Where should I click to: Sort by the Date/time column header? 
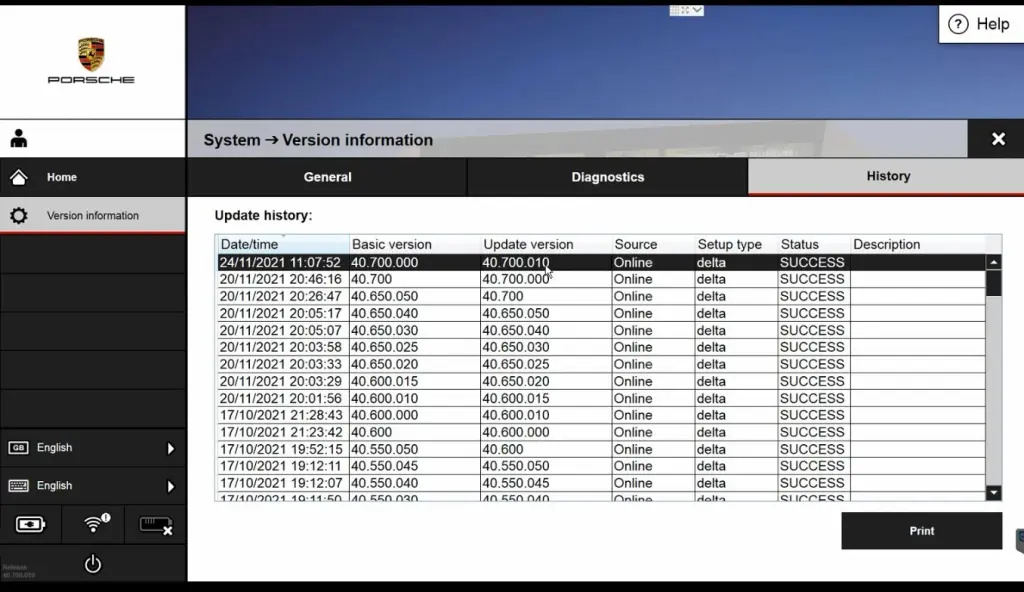pyautogui.click(x=283, y=244)
